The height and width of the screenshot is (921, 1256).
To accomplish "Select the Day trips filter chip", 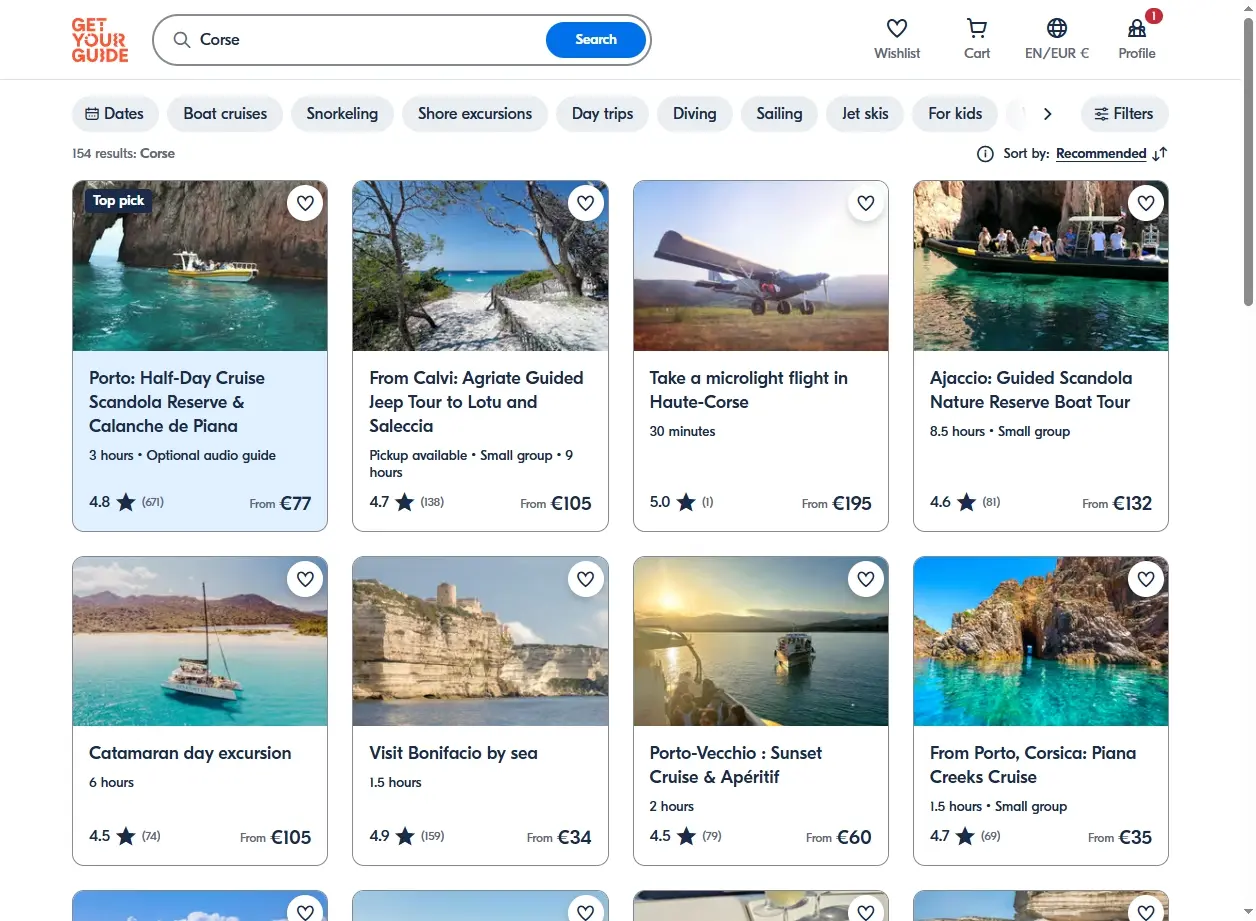I will tap(602, 114).
